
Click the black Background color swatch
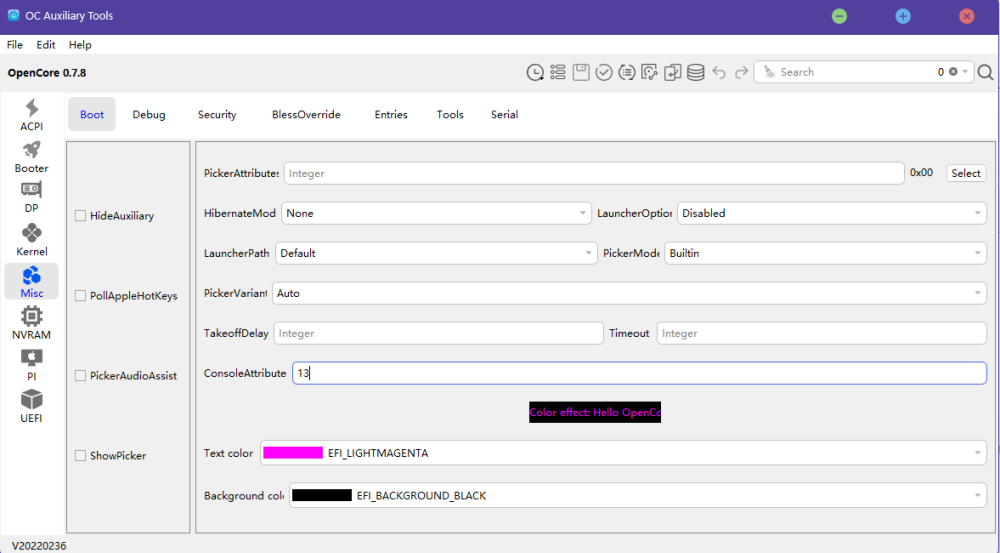click(x=321, y=496)
